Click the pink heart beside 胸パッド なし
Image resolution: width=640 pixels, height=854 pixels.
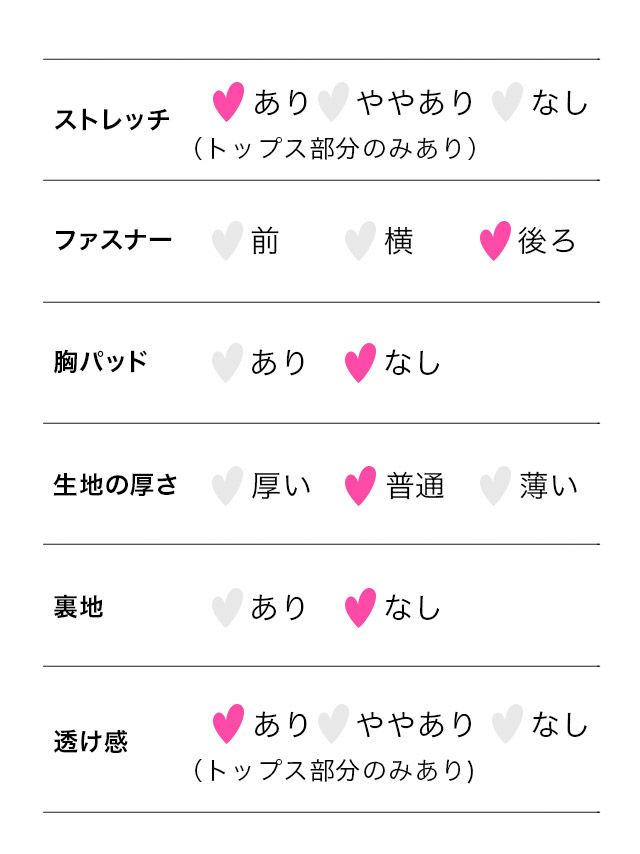360,363
